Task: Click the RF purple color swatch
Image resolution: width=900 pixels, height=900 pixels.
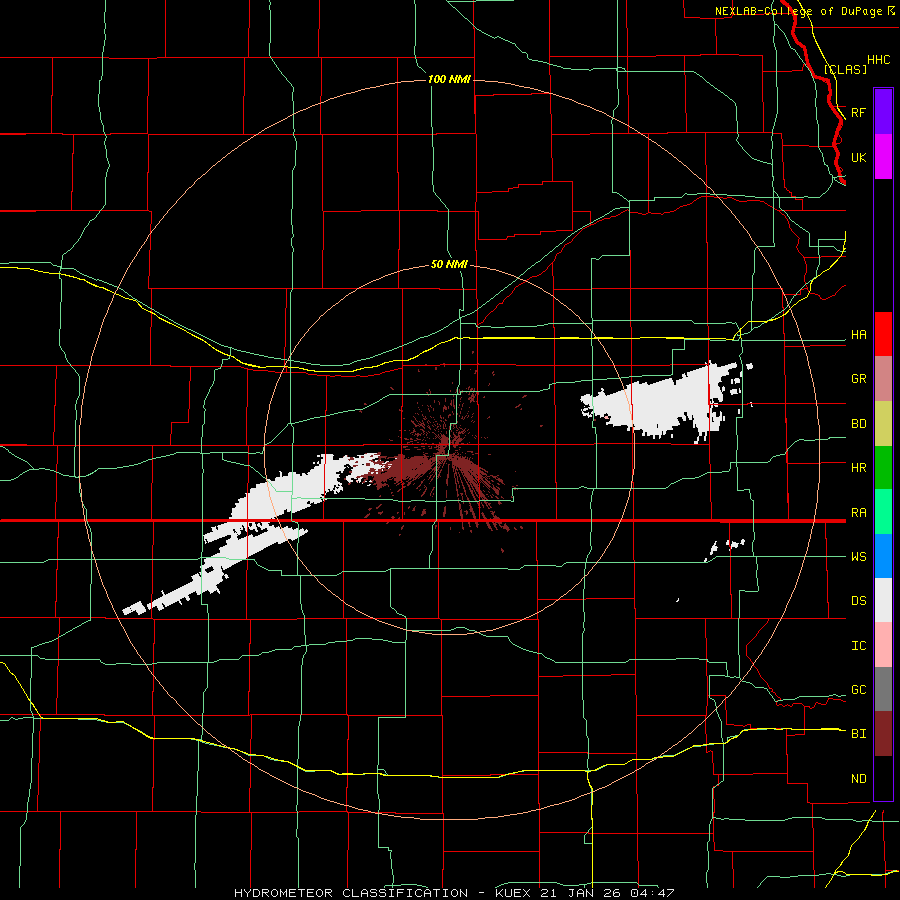Action: coord(883,112)
